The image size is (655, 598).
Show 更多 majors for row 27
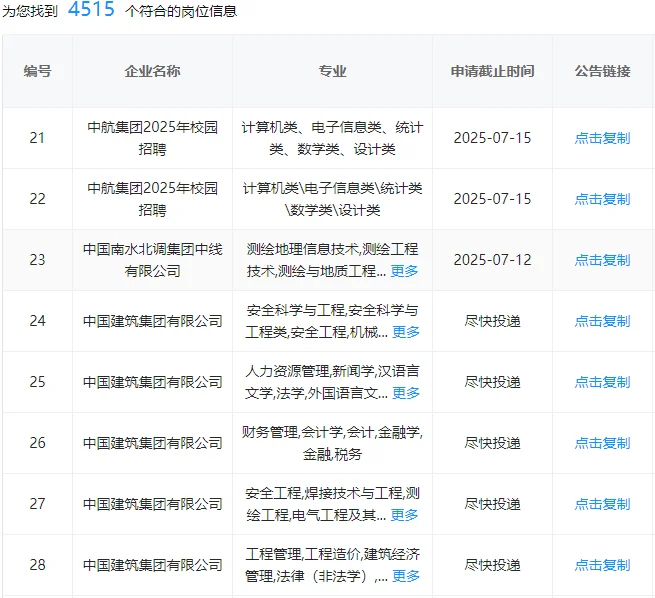click(404, 515)
